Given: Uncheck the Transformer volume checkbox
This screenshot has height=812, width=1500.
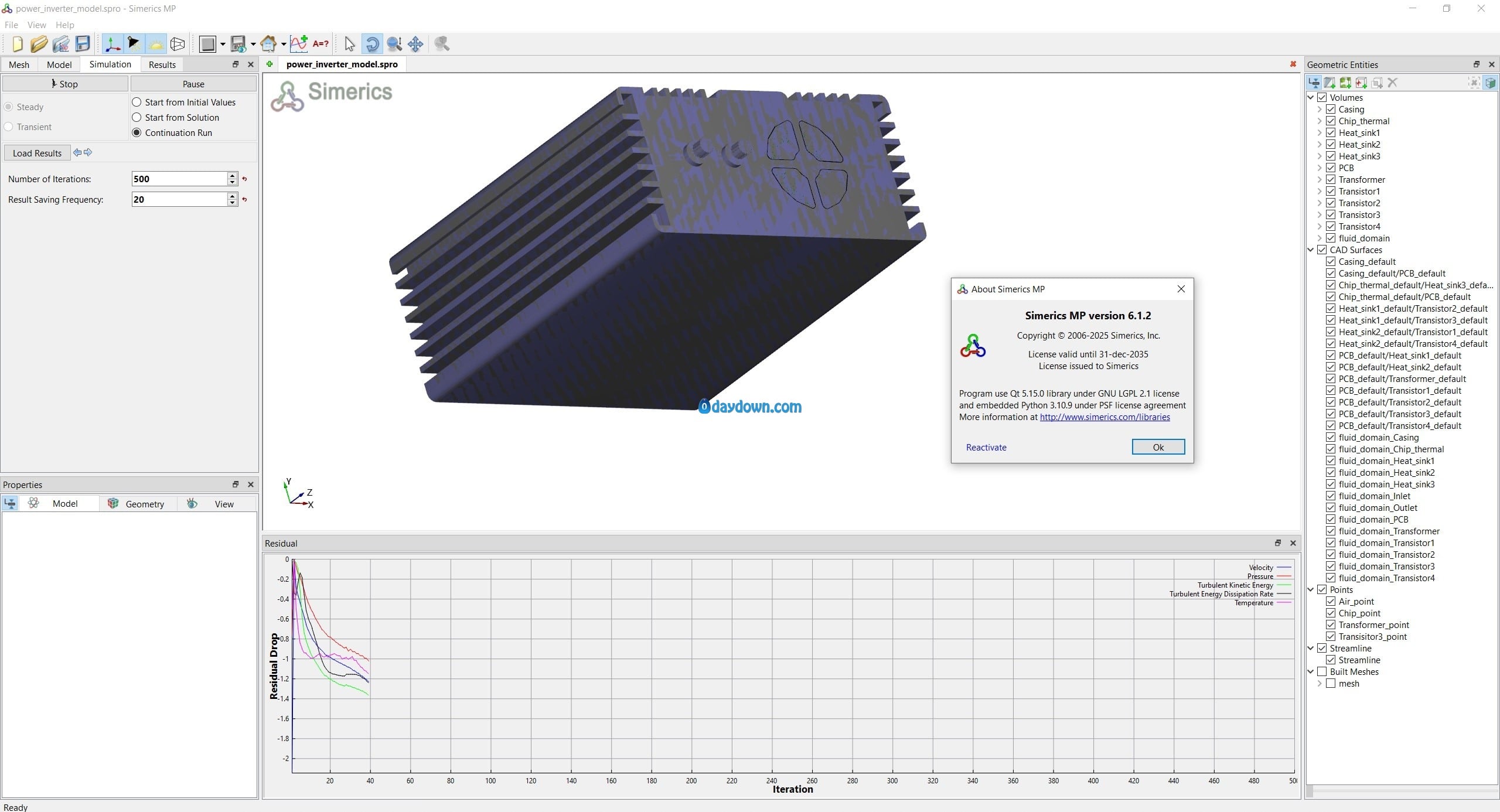Looking at the screenshot, I should (x=1331, y=179).
